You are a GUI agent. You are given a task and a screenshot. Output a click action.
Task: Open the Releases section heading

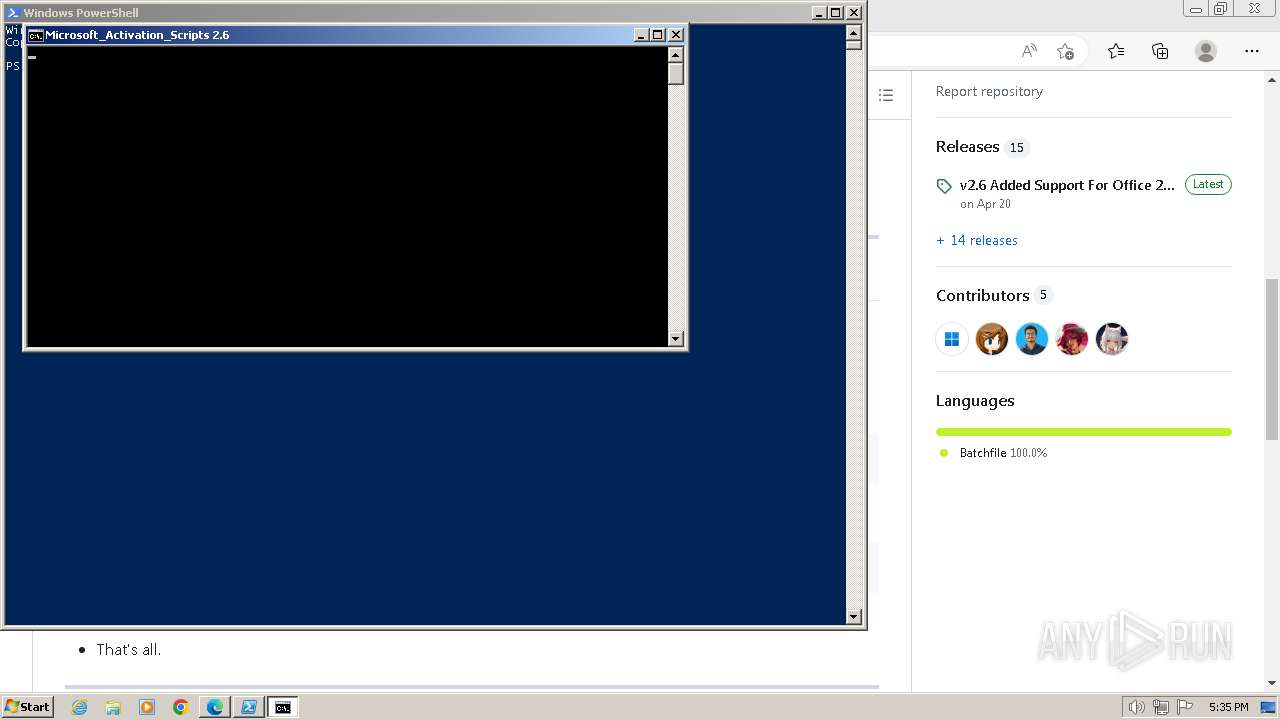point(967,146)
